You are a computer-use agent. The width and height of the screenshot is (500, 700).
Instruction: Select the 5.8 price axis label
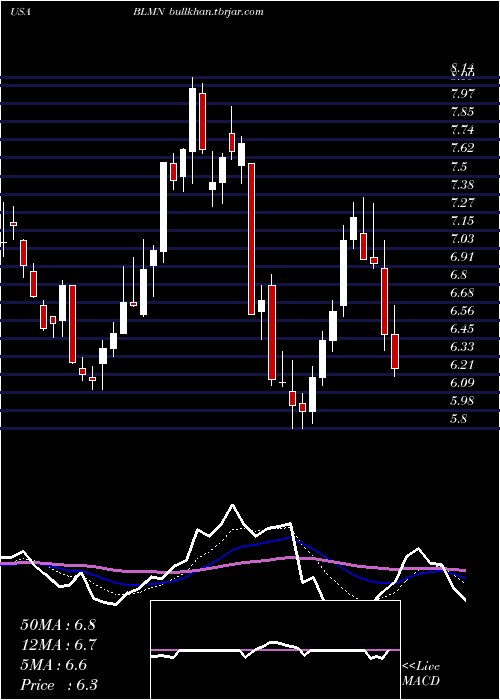(x=459, y=419)
